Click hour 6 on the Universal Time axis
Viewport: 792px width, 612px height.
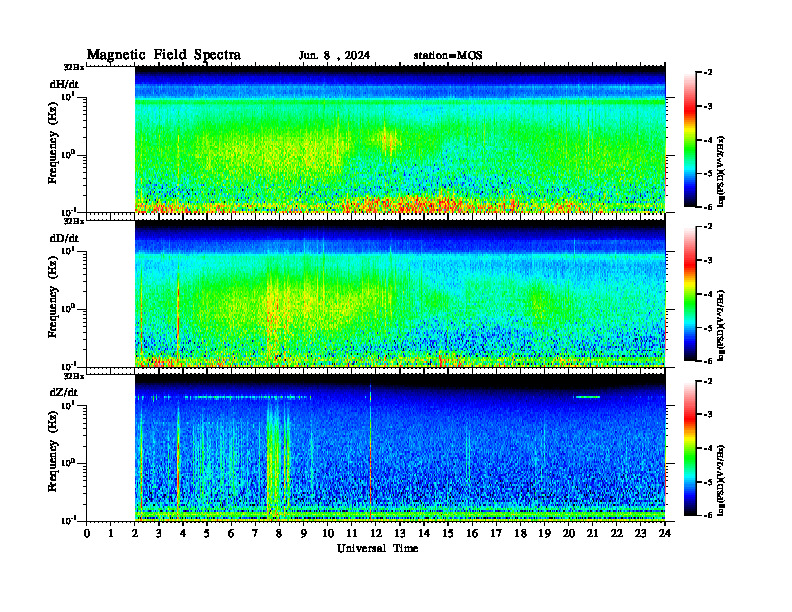(x=231, y=534)
